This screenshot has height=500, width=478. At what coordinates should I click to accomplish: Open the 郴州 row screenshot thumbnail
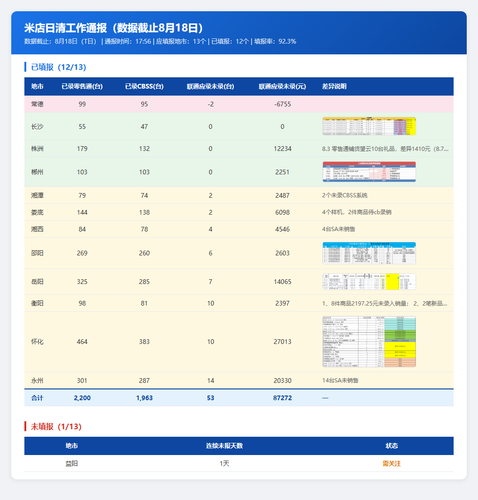[x=369, y=172]
